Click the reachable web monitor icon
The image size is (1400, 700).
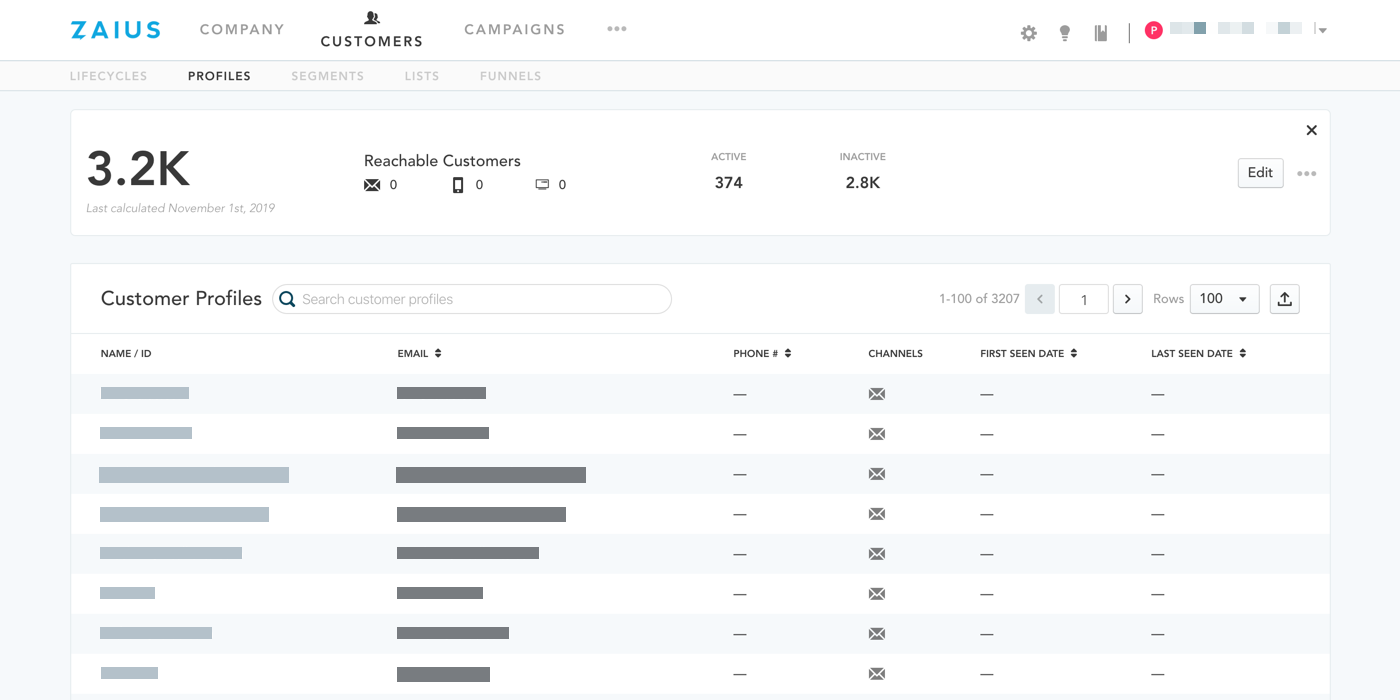click(x=542, y=185)
